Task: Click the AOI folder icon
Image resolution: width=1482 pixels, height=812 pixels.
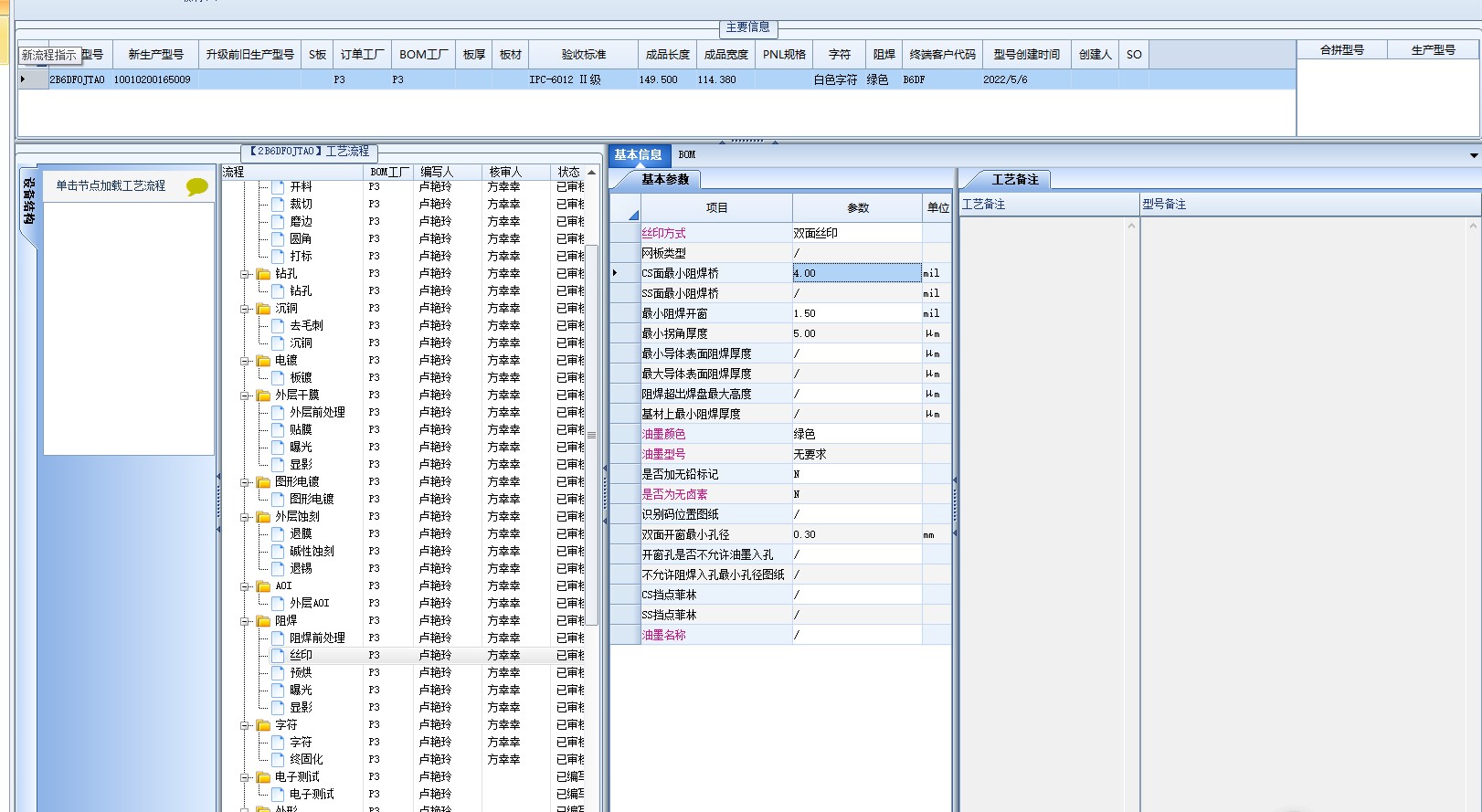Action: [x=263, y=585]
